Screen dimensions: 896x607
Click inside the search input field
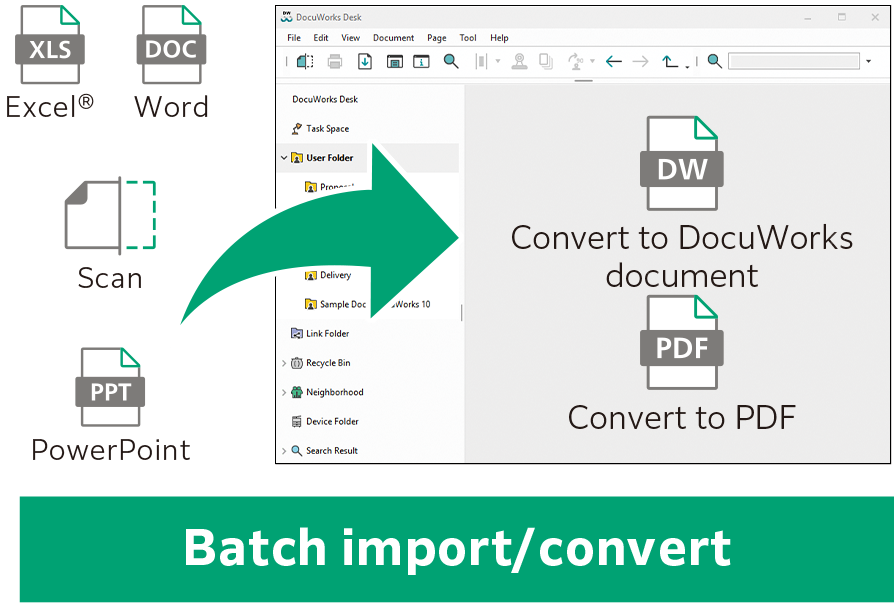click(x=790, y=61)
